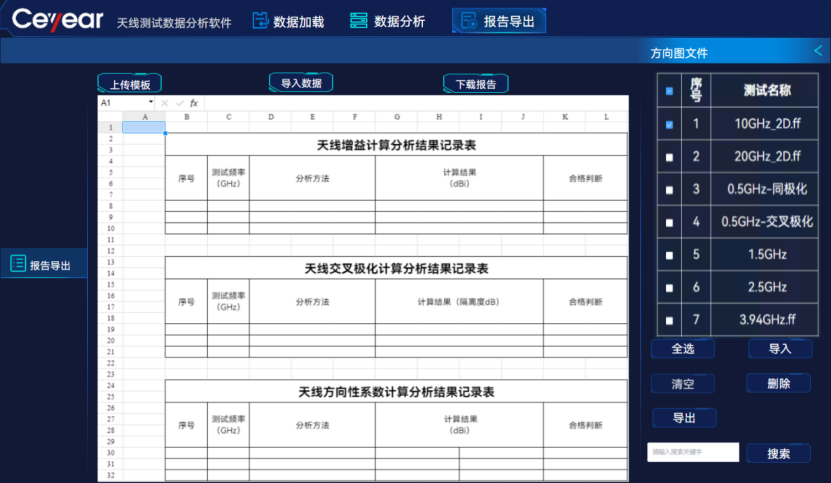
Task: Click the 1.5GHz file name
Action: pyautogui.click(x=767, y=254)
